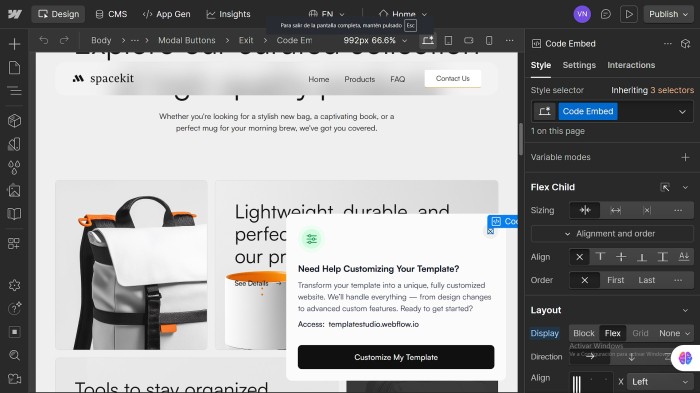Viewport: 700px width, 393px height.
Task: Open the Navigator panel
Action: (14, 91)
